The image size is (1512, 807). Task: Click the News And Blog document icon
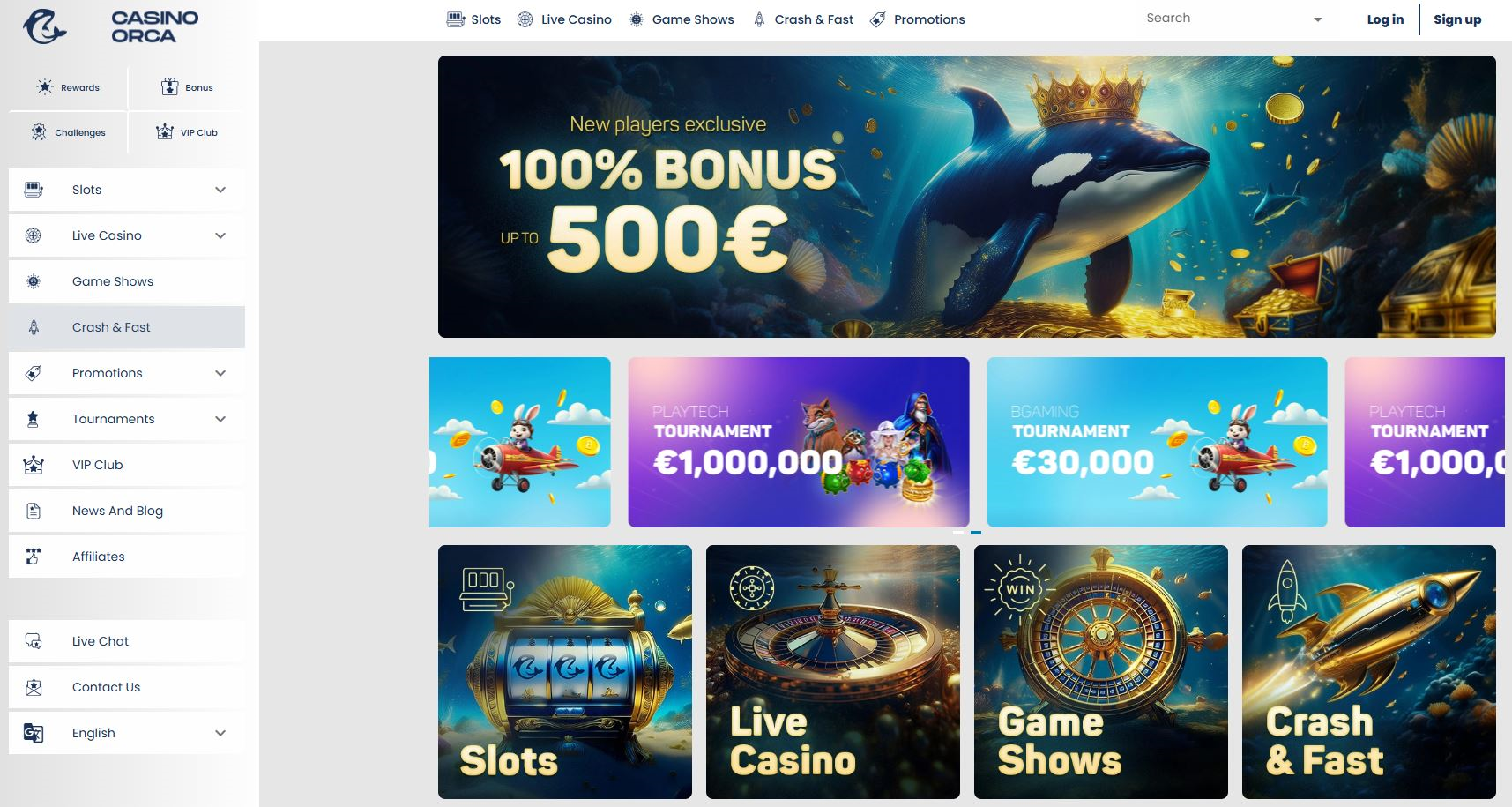click(34, 511)
